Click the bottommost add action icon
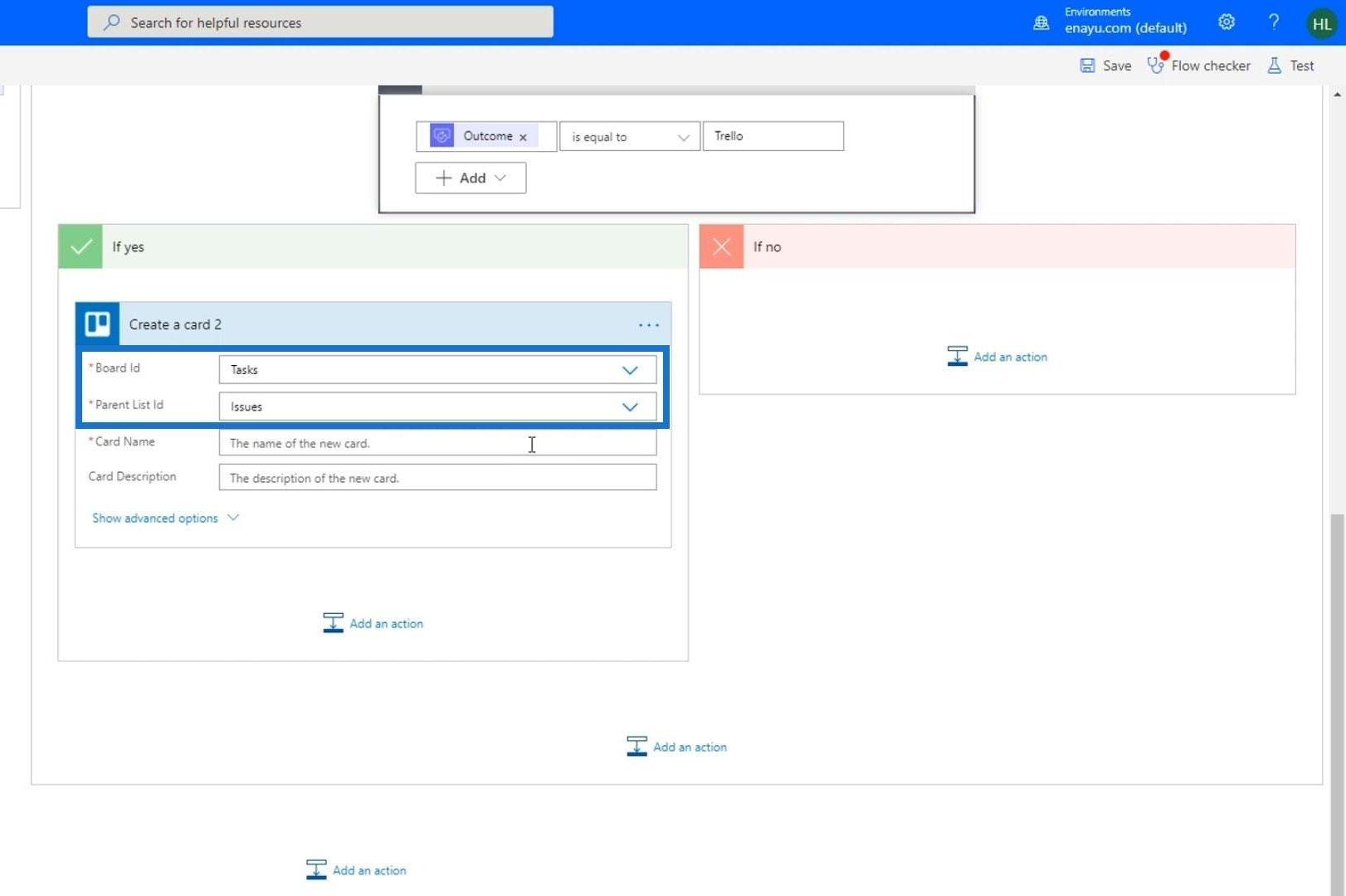The width and height of the screenshot is (1346, 896). pyautogui.click(x=316, y=869)
